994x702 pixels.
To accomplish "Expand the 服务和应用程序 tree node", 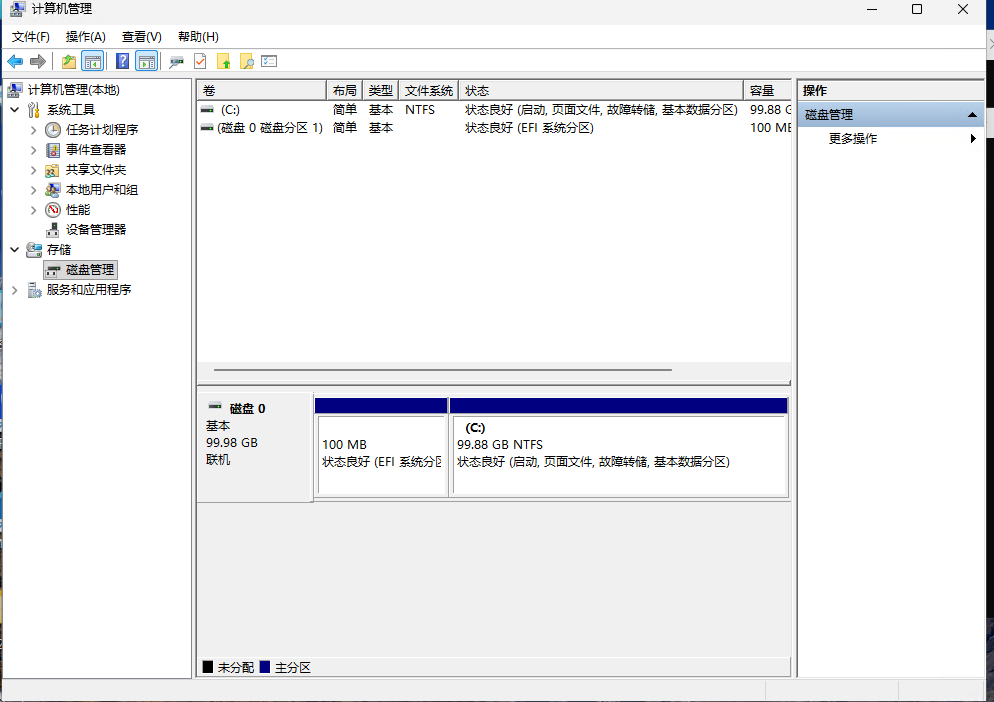I will [14, 290].
